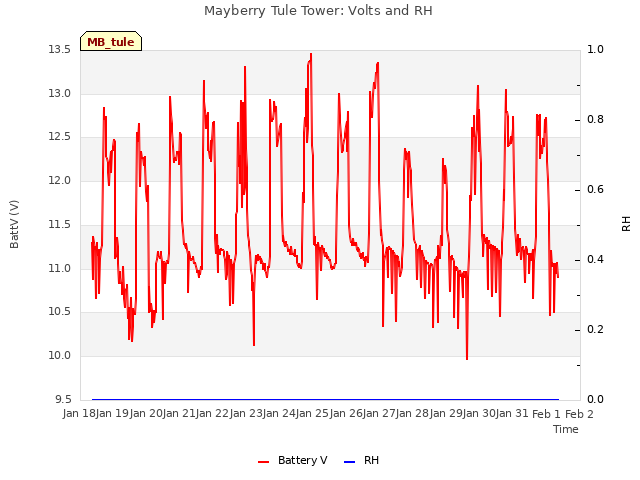Select the BattV (V) axis label
Viewport: 640px width, 480px height.
(14, 224)
